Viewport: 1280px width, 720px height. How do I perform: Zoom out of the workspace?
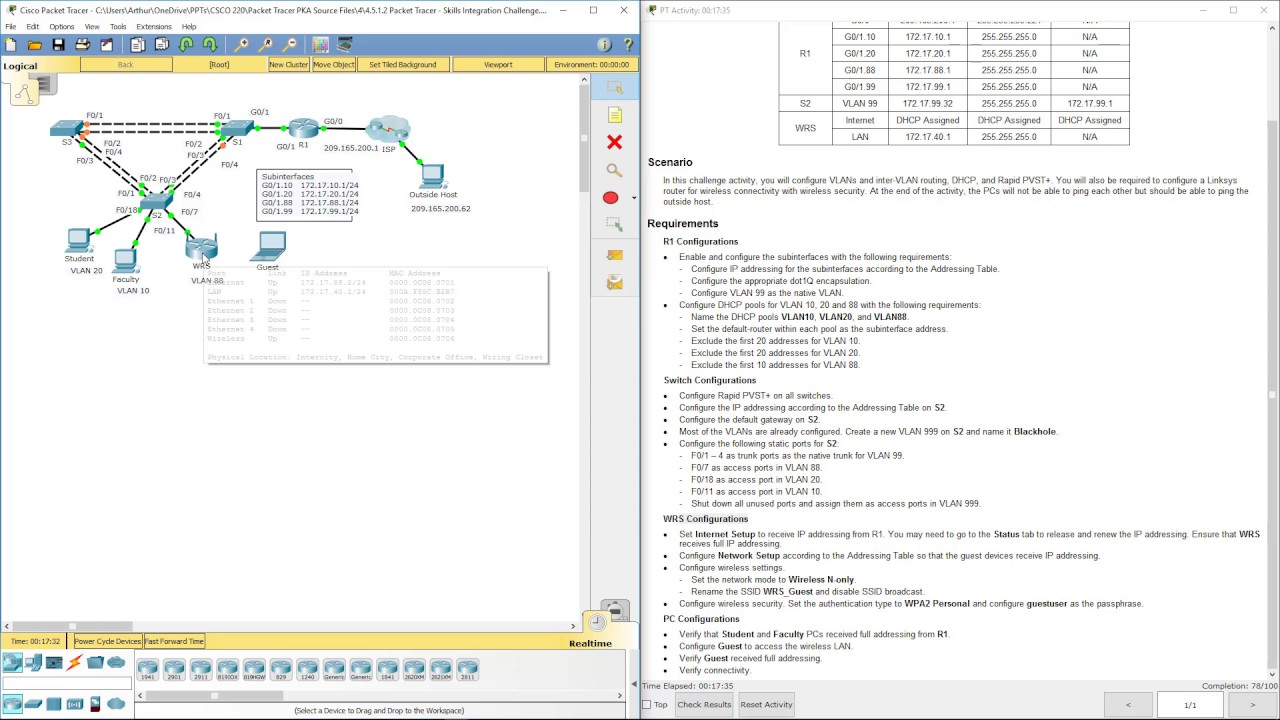click(x=289, y=45)
